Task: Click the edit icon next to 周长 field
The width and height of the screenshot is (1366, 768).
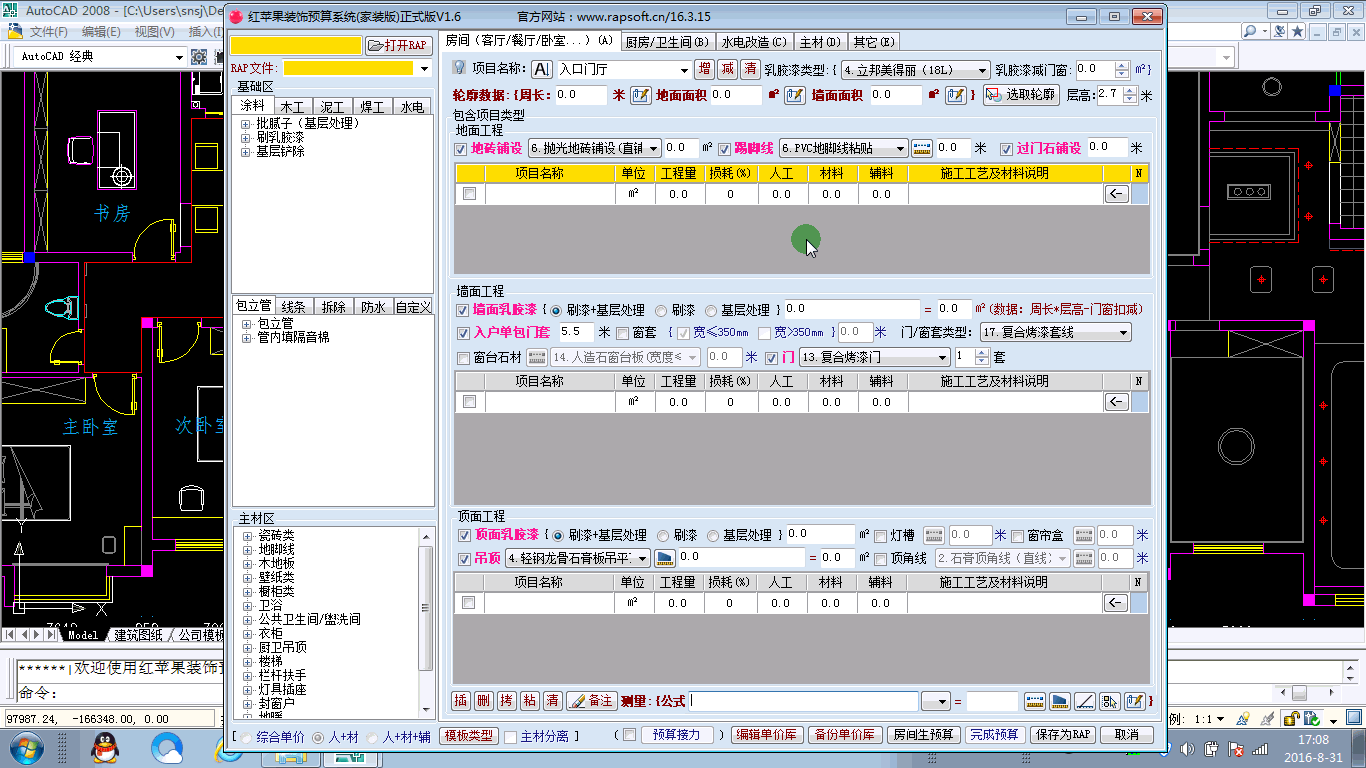Action: click(x=640, y=96)
